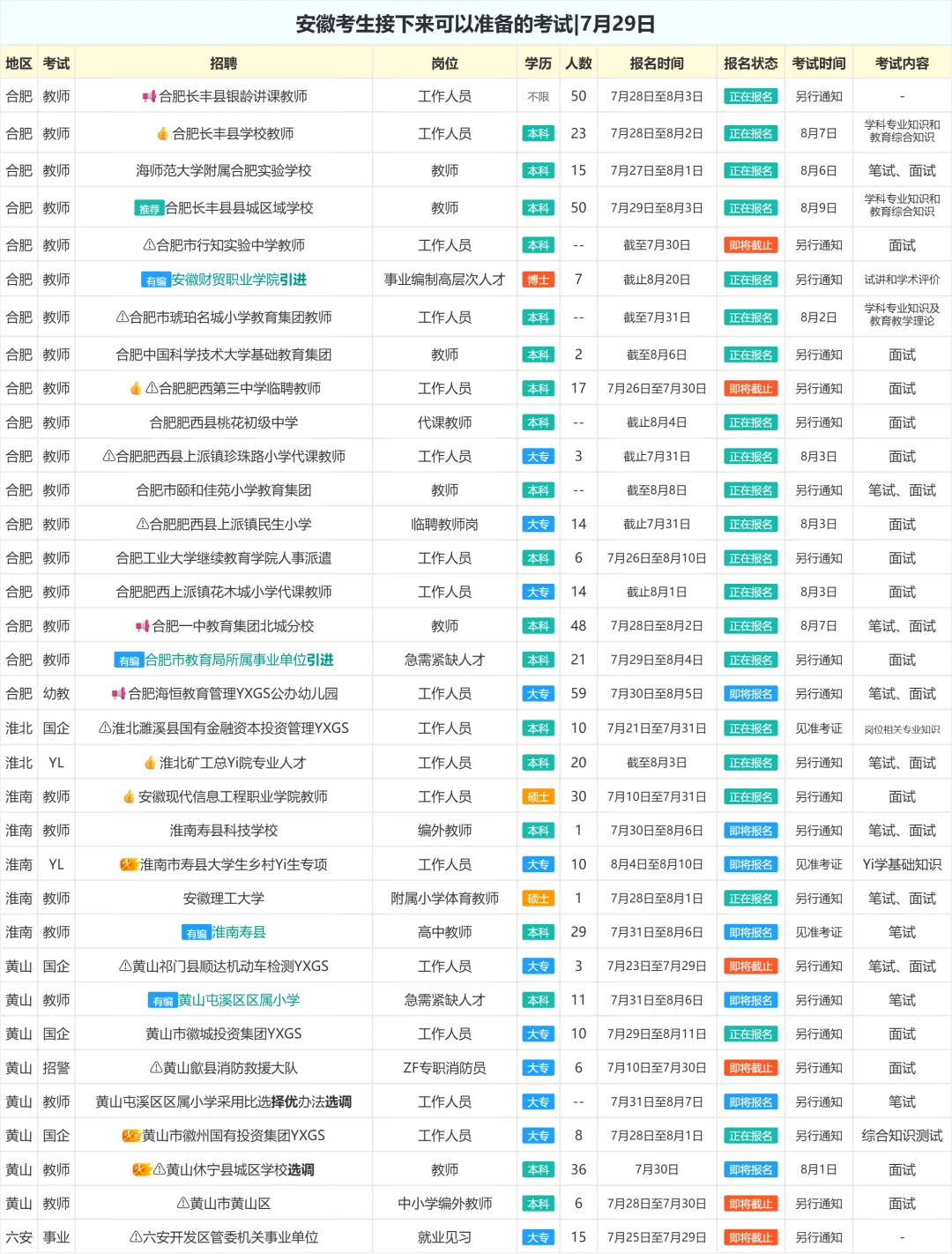Click 附属小学体育教师 position cell
Image resolution: width=952 pixels, height=1254 pixels.
click(x=445, y=899)
